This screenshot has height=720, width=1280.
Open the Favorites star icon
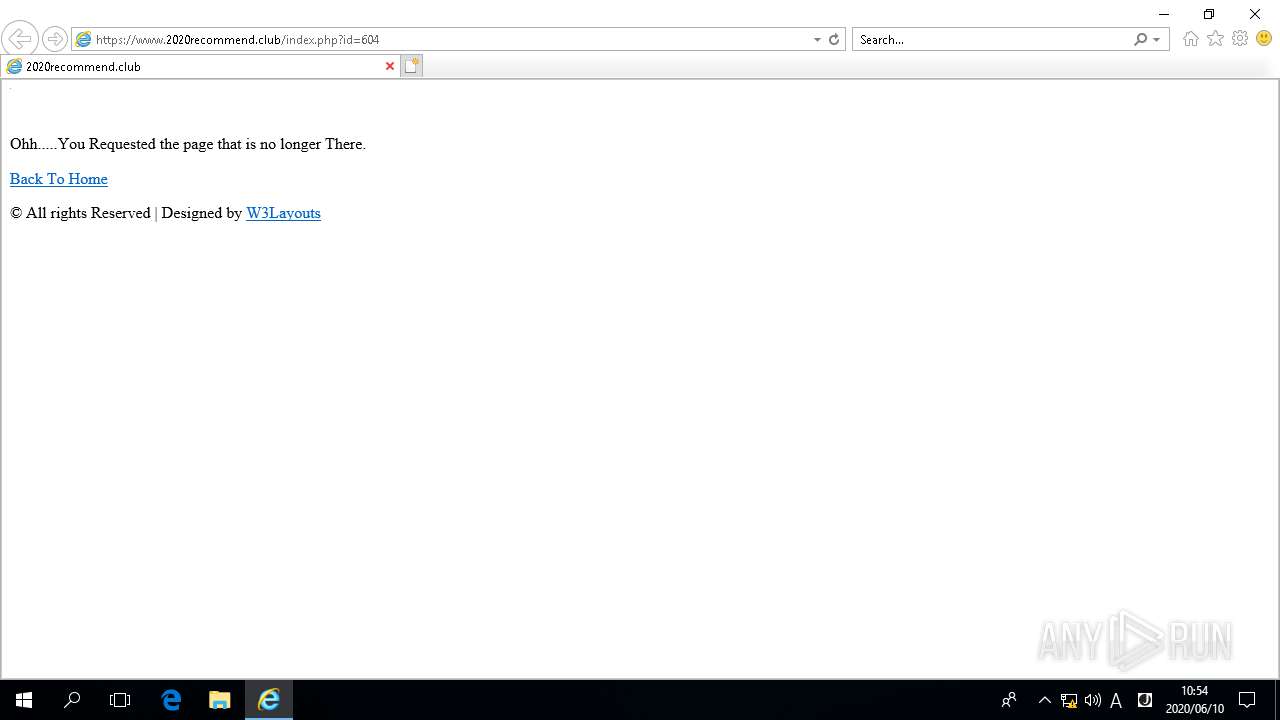(1215, 39)
